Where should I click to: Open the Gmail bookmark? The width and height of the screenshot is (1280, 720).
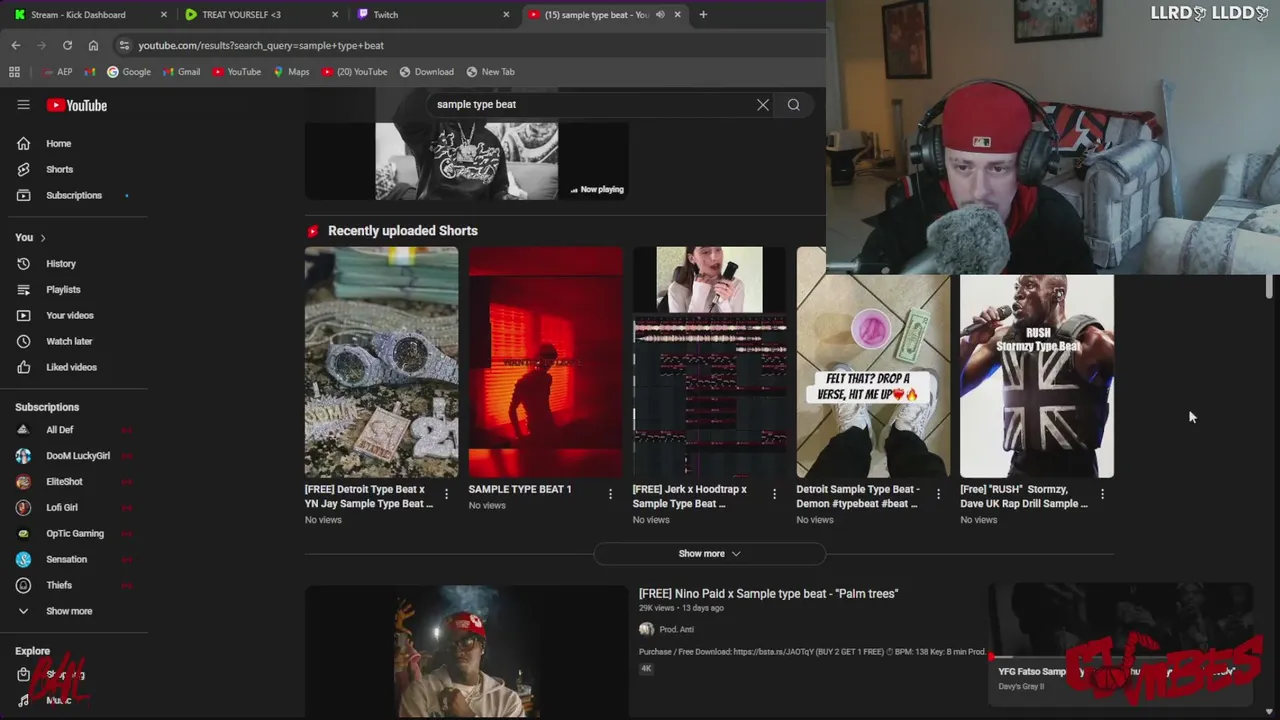[181, 72]
